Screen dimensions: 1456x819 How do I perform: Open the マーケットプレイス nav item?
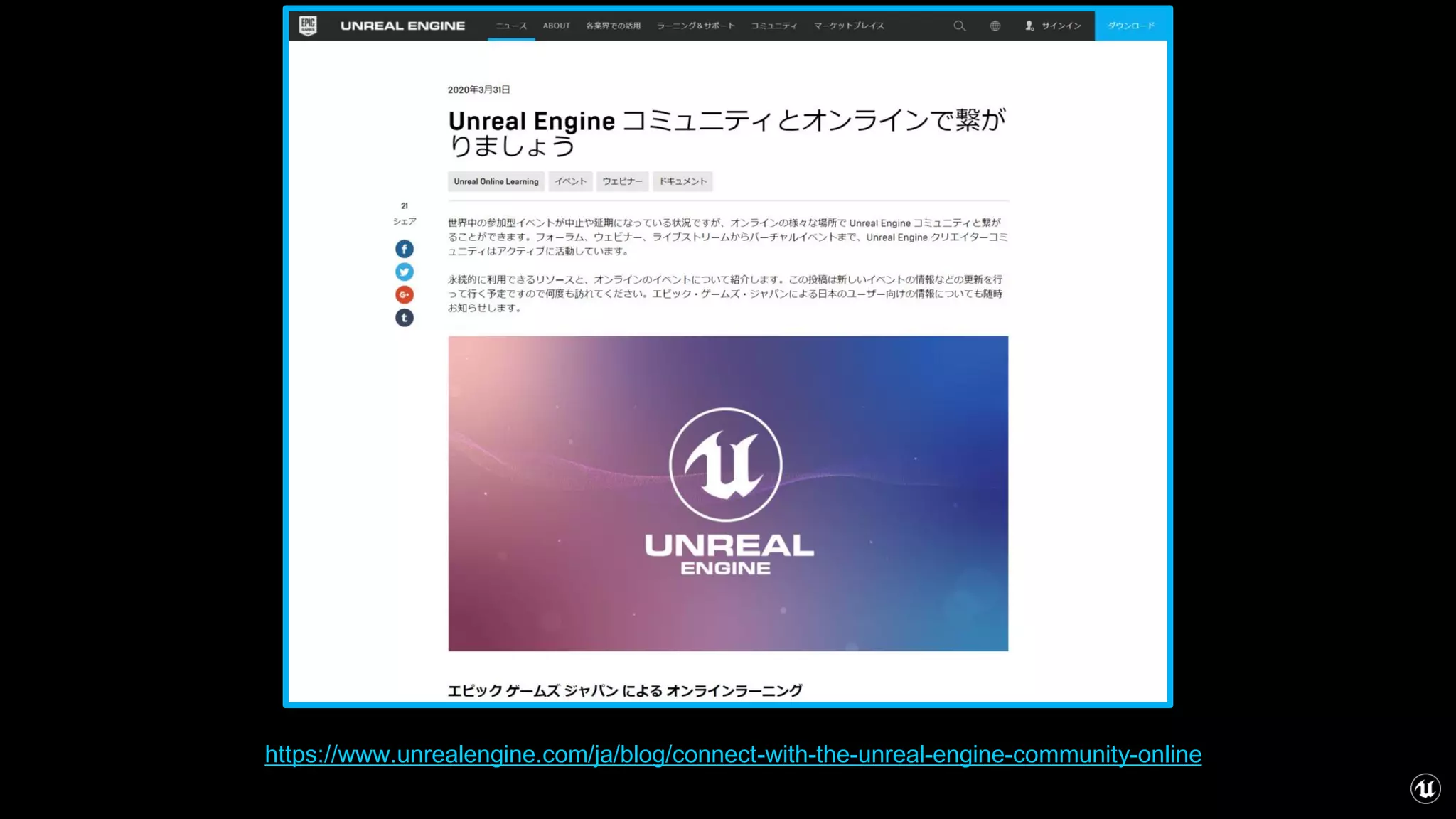click(x=849, y=26)
